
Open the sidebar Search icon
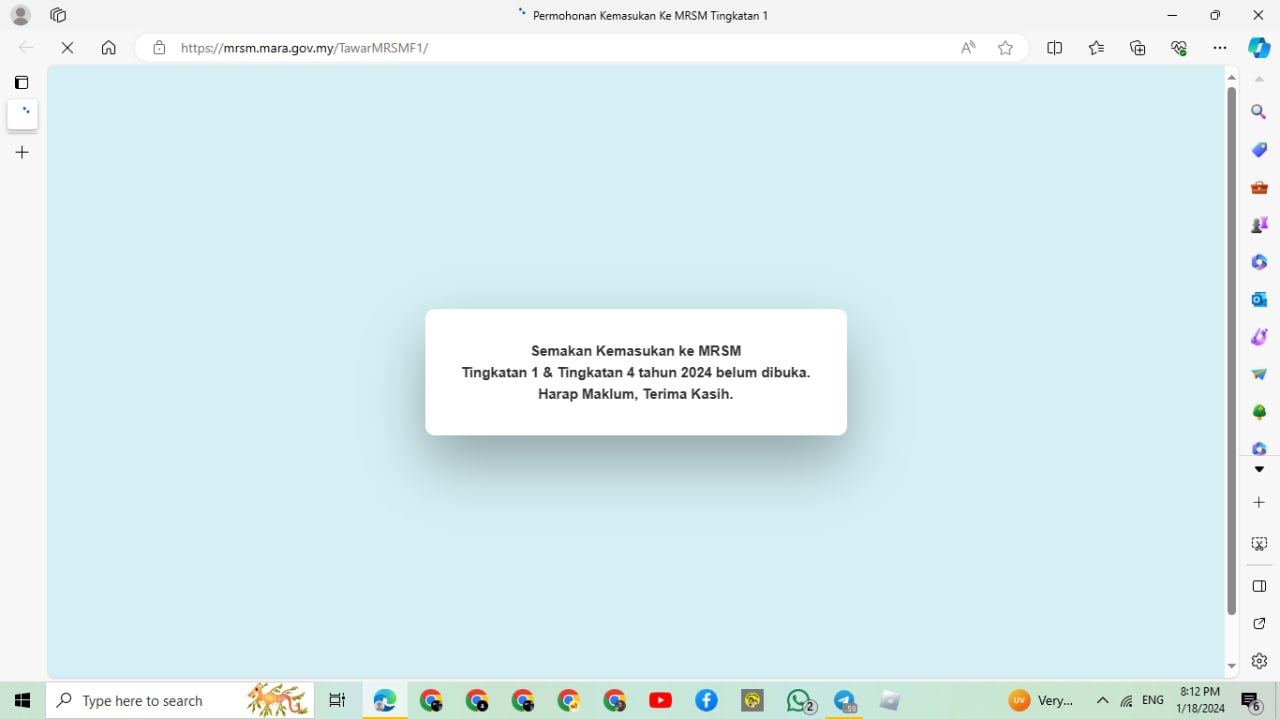point(1259,112)
